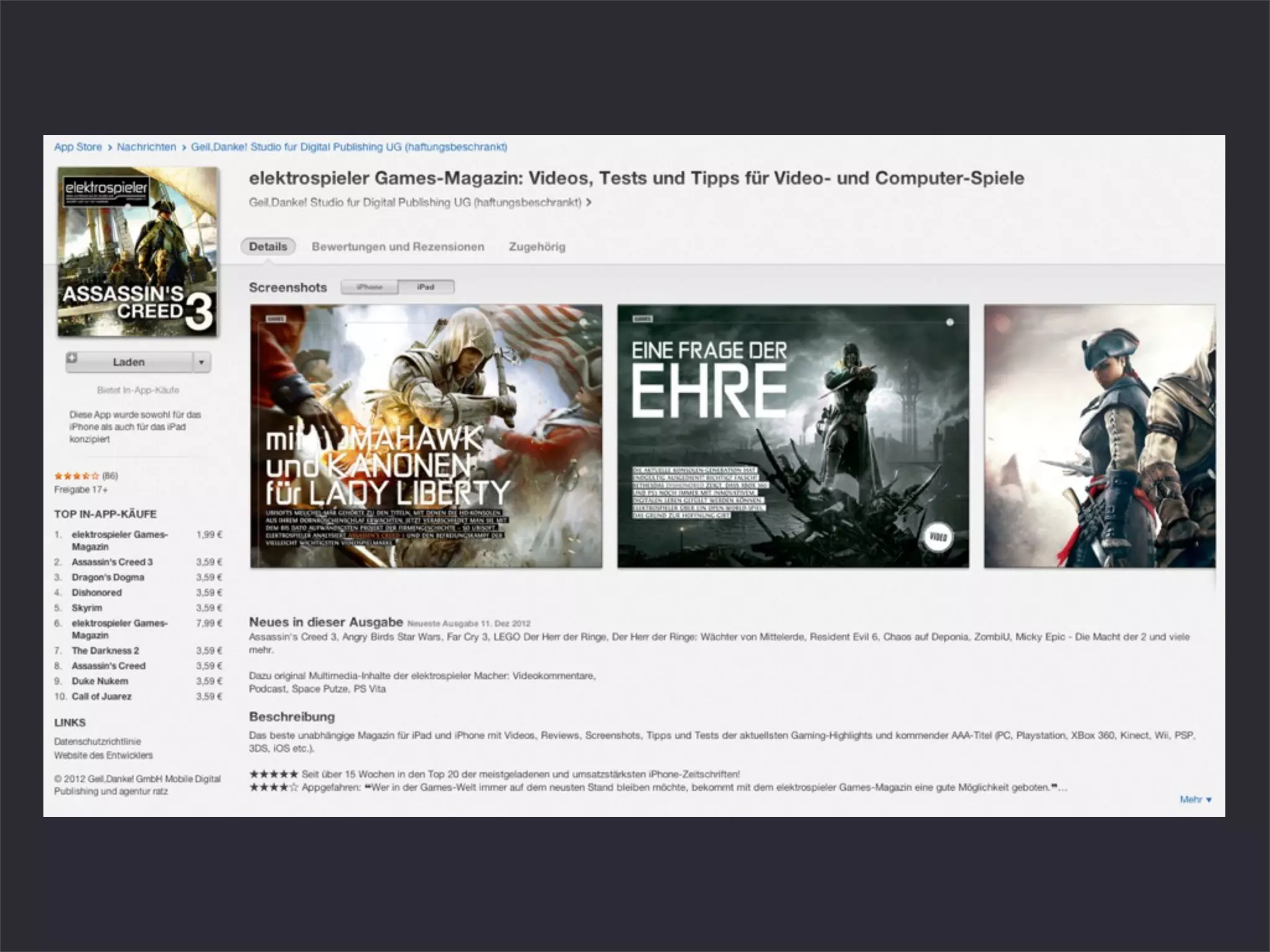This screenshot has height=952, width=1270.
Task: Open the Zugehörig tab
Action: [x=537, y=247]
